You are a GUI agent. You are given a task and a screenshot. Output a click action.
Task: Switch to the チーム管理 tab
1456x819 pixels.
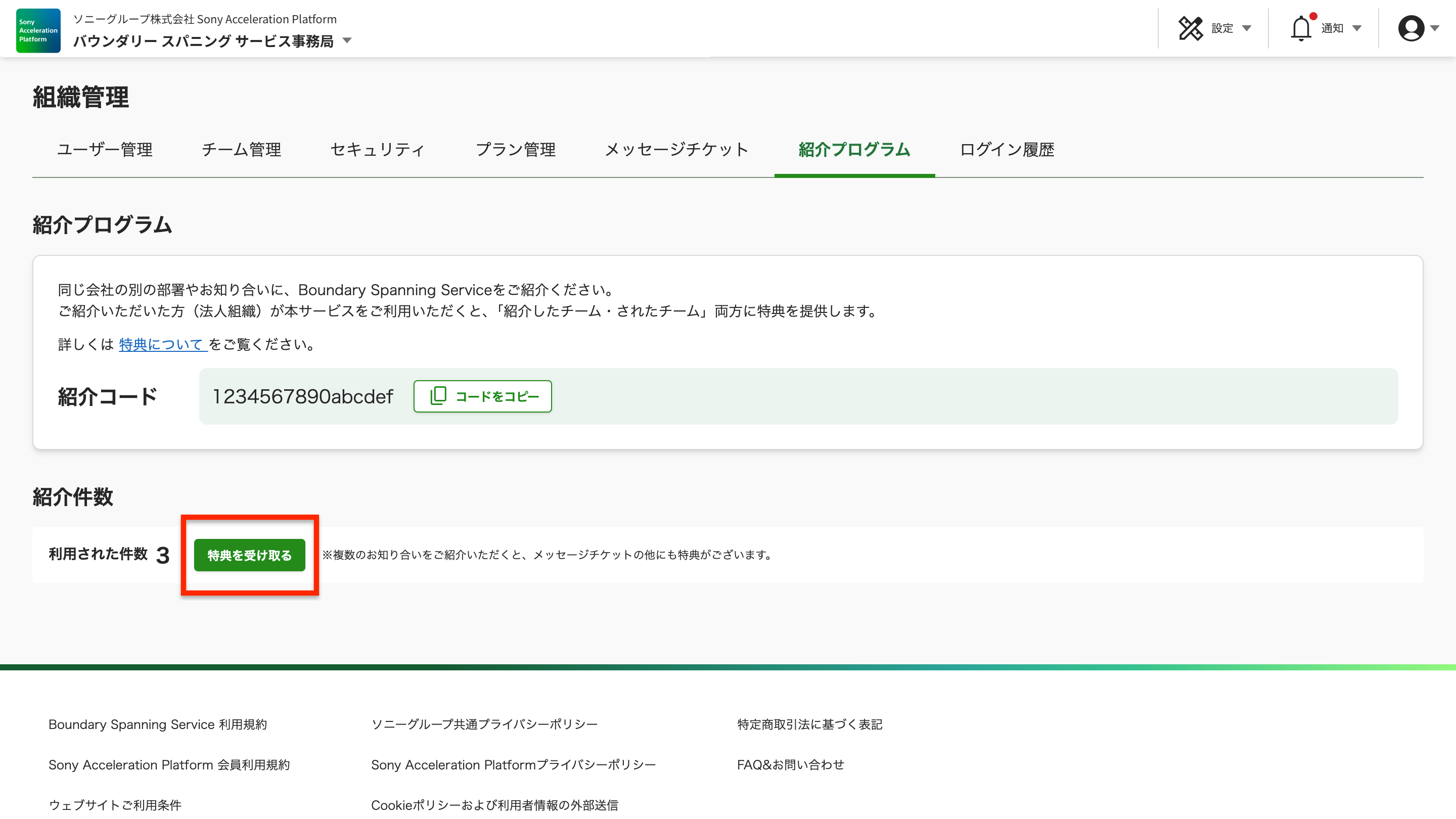coord(241,149)
